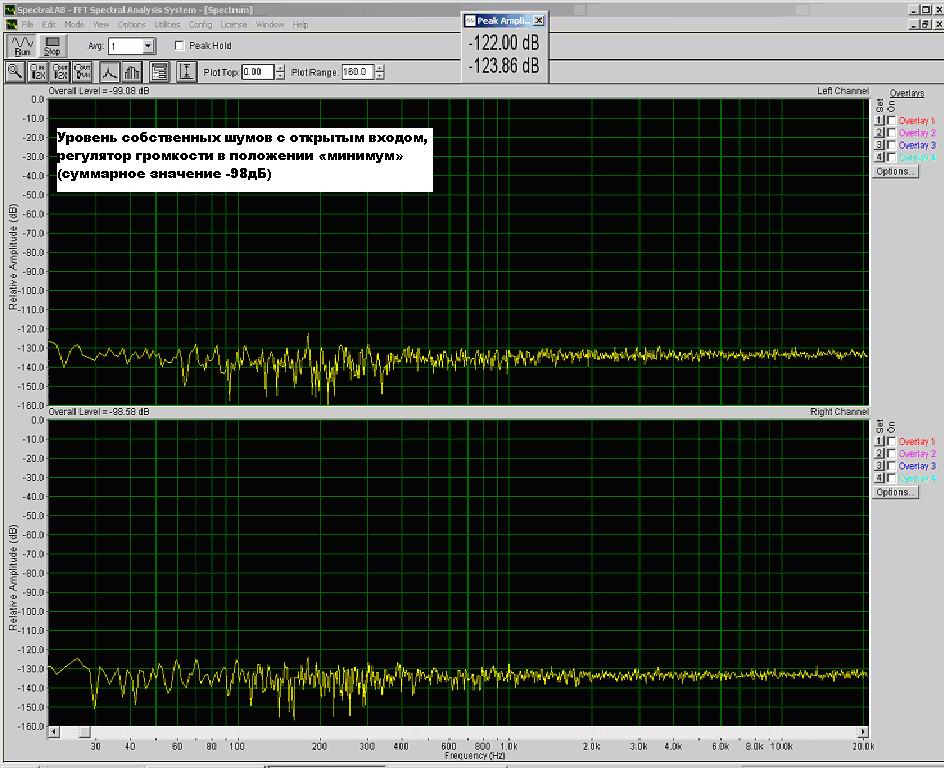Open the Help menu
The width and height of the screenshot is (944, 768).
click(300, 25)
